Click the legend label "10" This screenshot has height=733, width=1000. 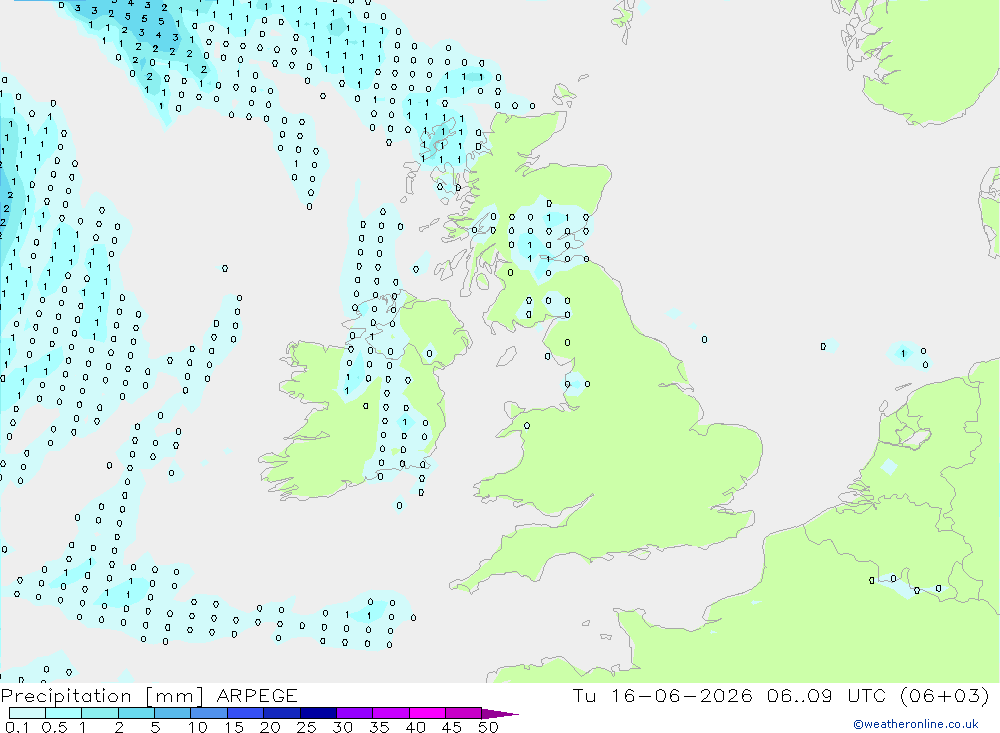(198, 727)
